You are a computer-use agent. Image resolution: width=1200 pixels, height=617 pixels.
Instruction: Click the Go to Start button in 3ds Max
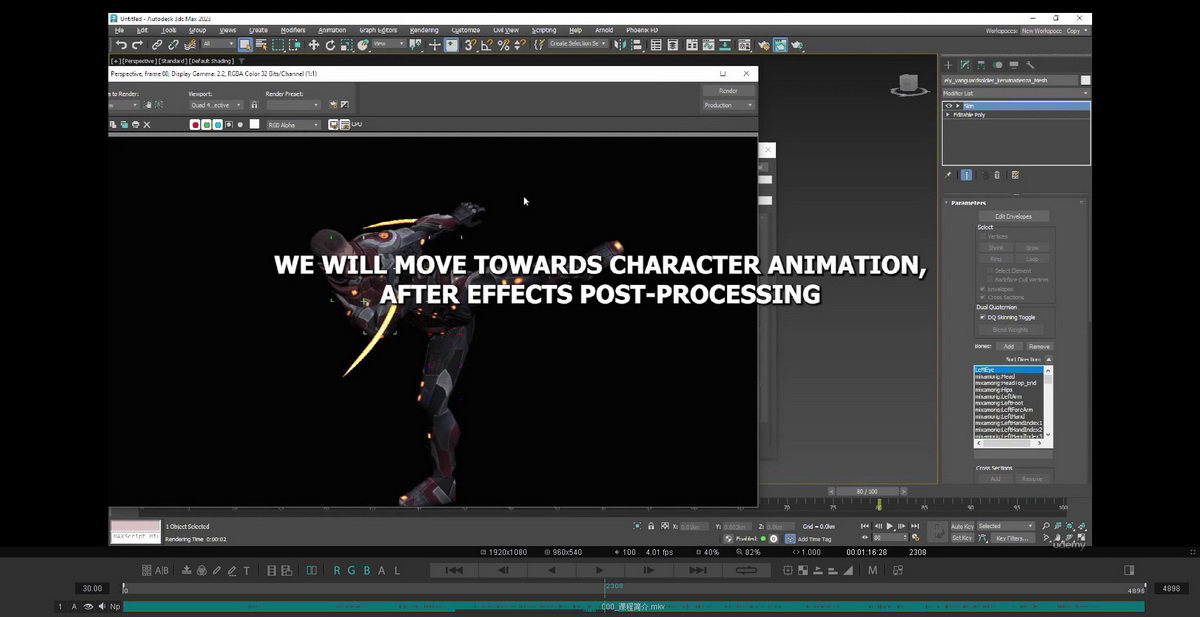click(866, 526)
